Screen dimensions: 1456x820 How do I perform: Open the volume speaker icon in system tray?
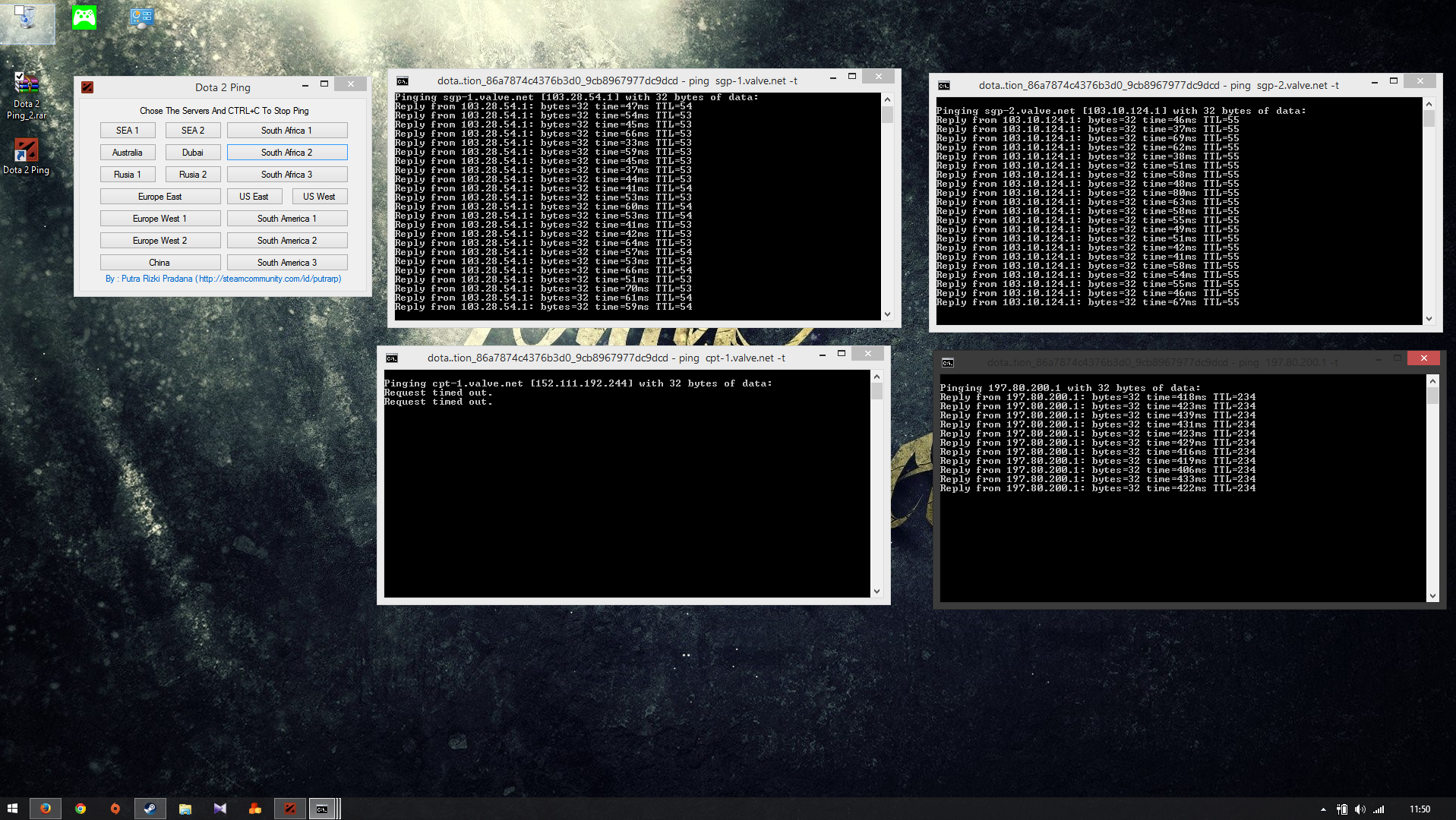tap(1360, 809)
